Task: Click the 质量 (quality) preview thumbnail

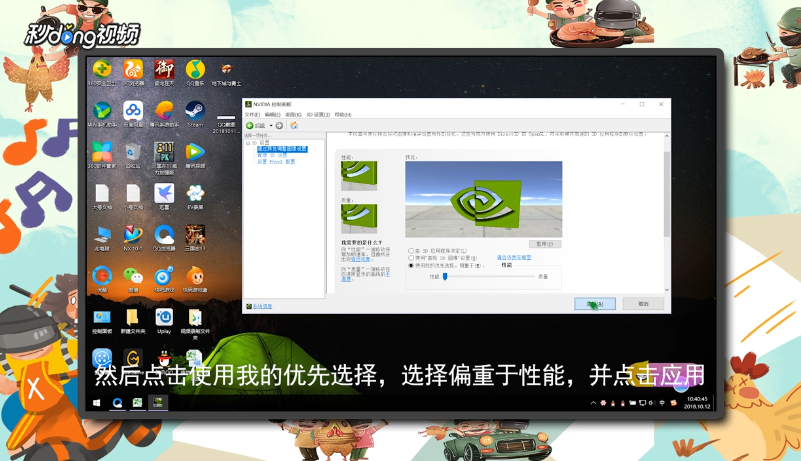Action: (359, 218)
